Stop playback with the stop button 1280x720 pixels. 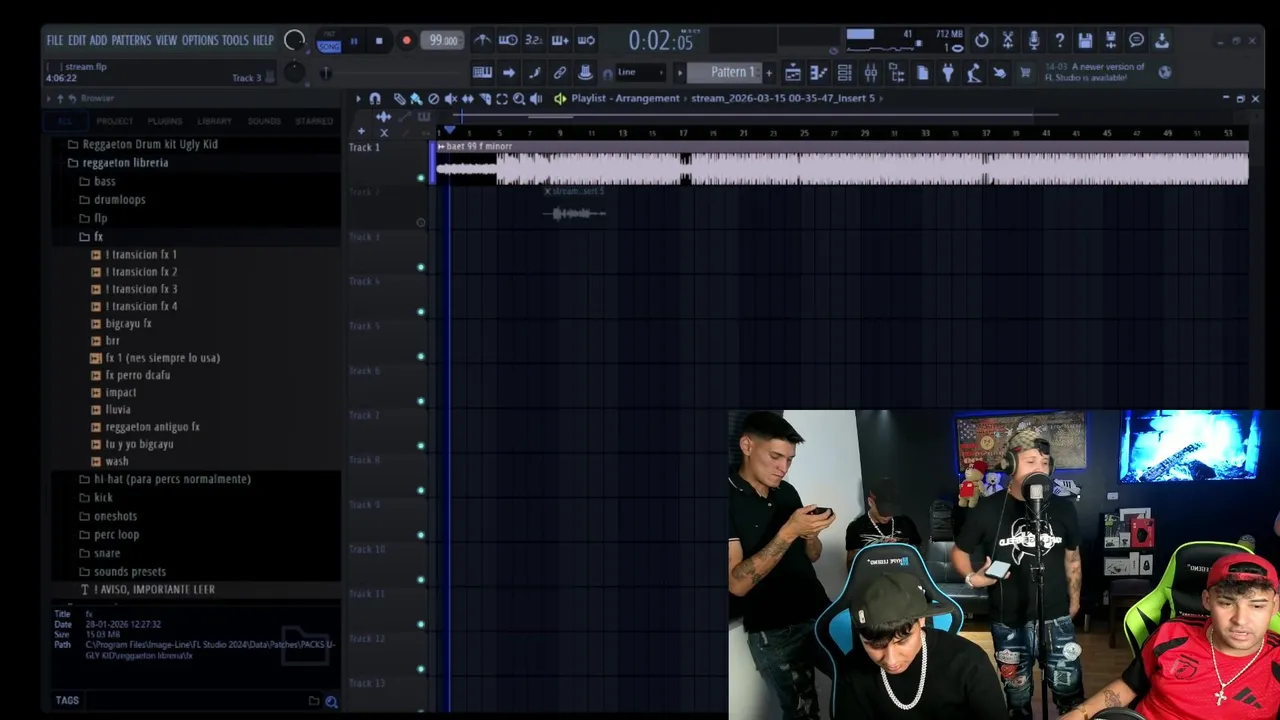(x=379, y=41)
